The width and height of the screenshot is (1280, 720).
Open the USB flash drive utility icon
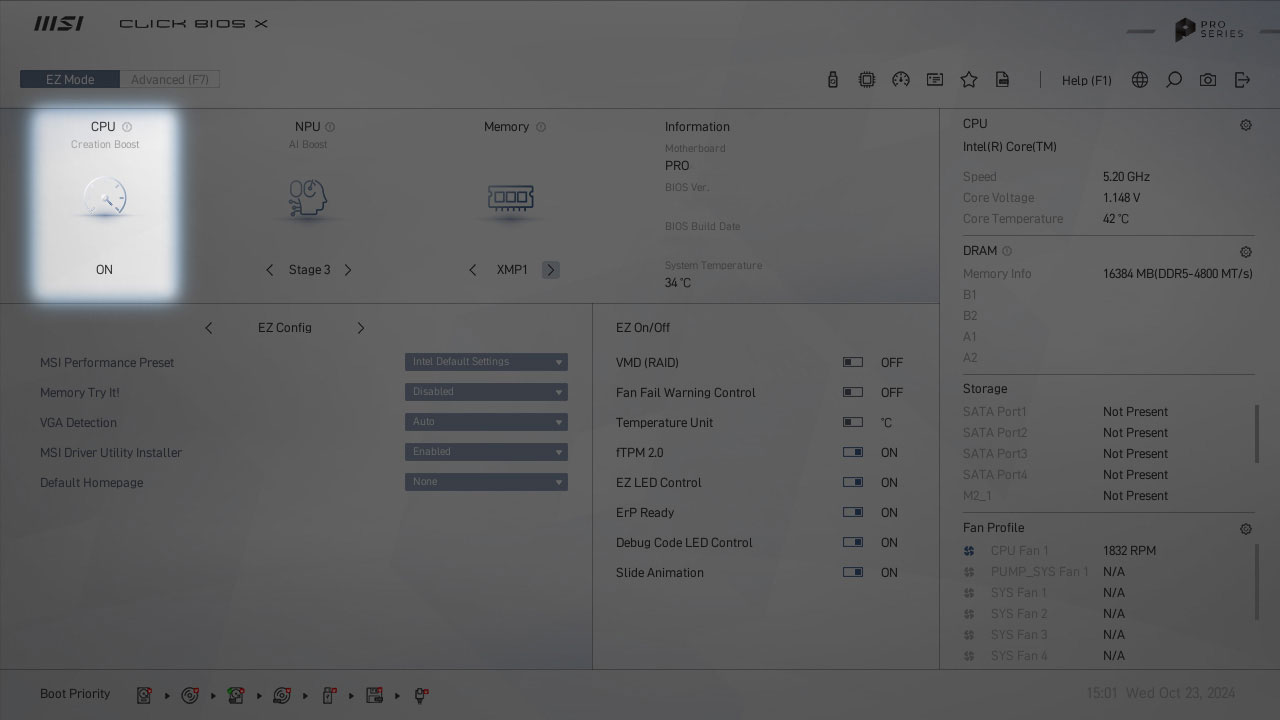(832, 80)
